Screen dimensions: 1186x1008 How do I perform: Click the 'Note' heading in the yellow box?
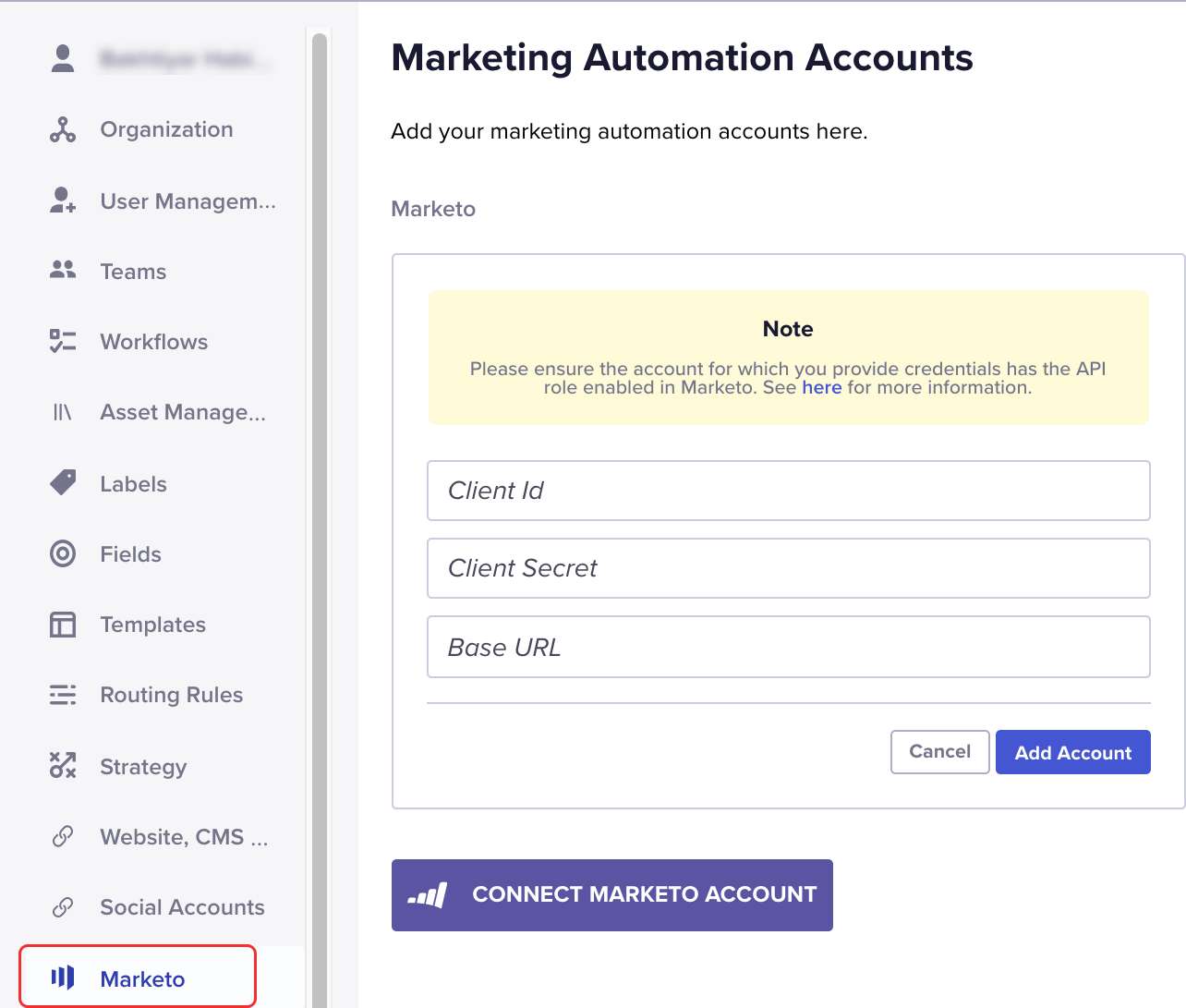[x=788, y=329]
